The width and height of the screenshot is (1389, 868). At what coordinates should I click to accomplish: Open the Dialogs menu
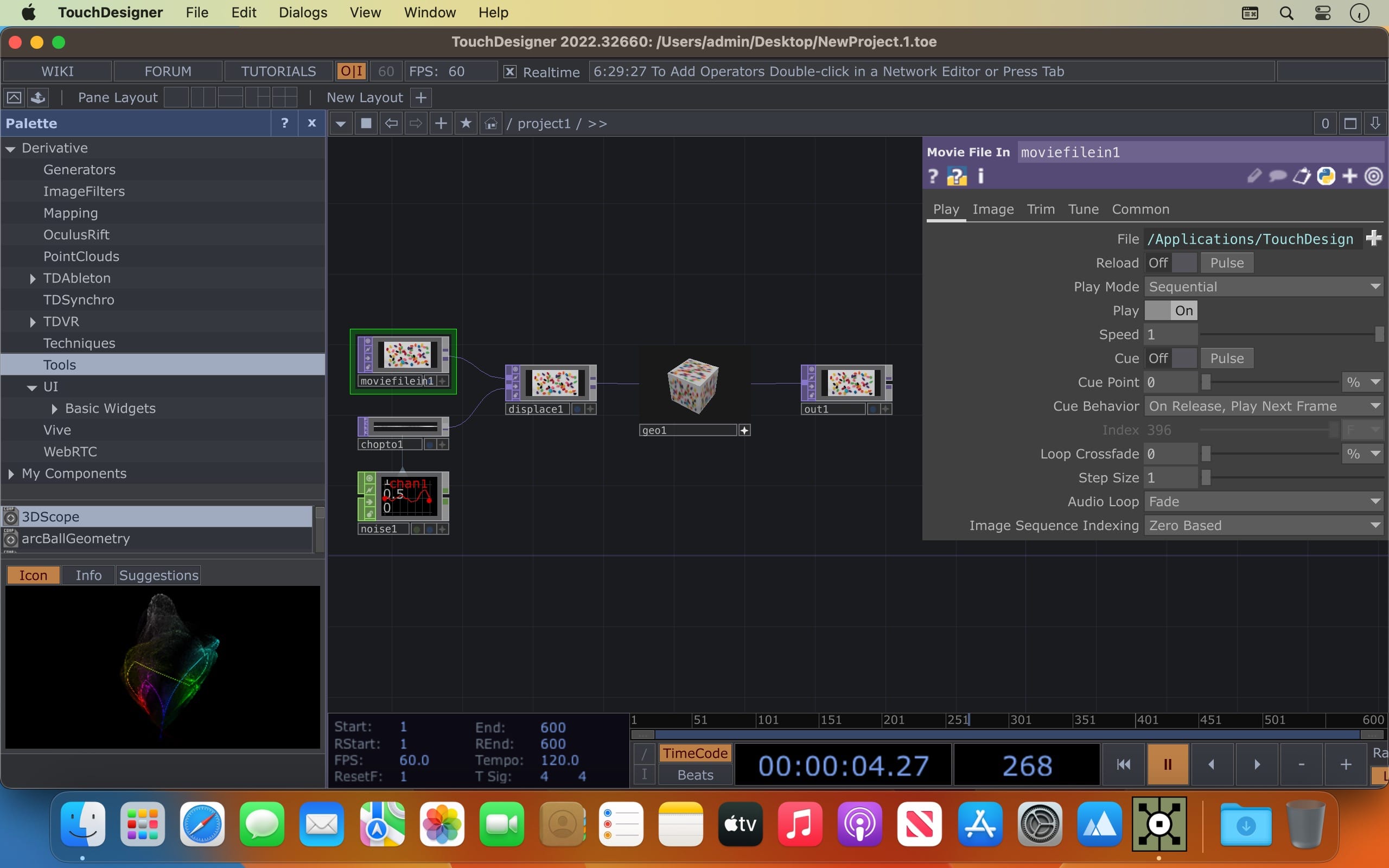302,12
